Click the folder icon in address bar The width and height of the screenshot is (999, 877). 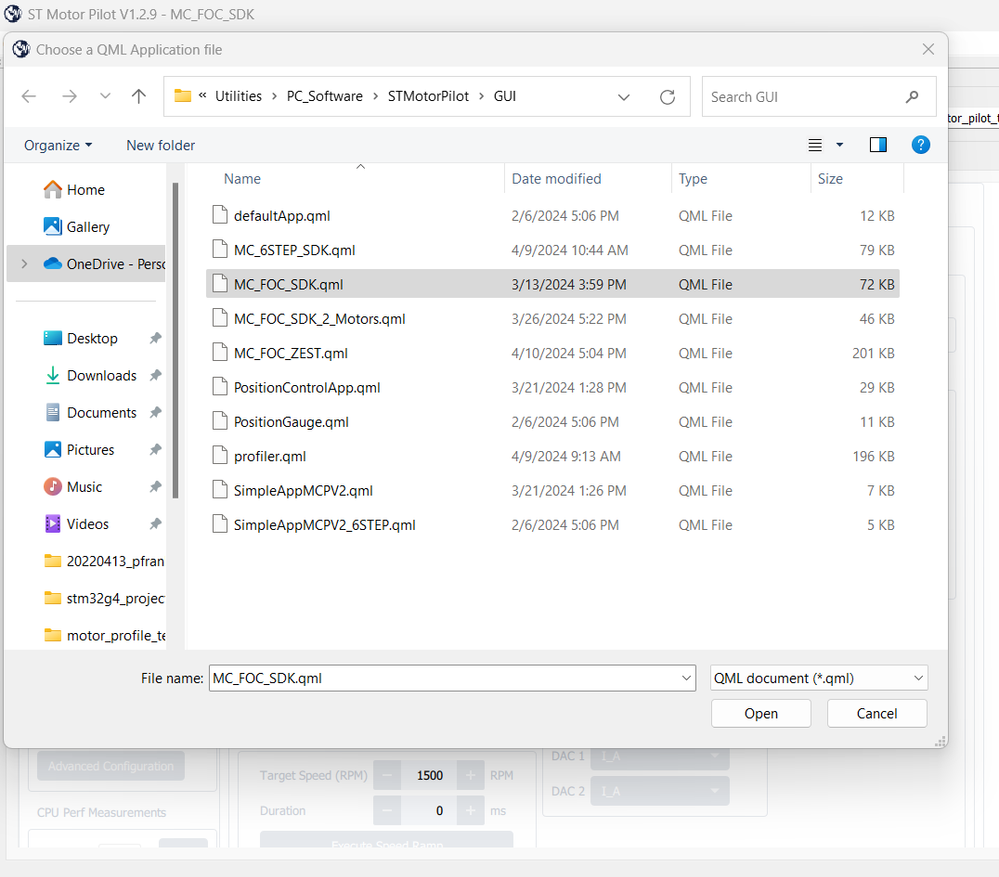click(x=183, y=96)
